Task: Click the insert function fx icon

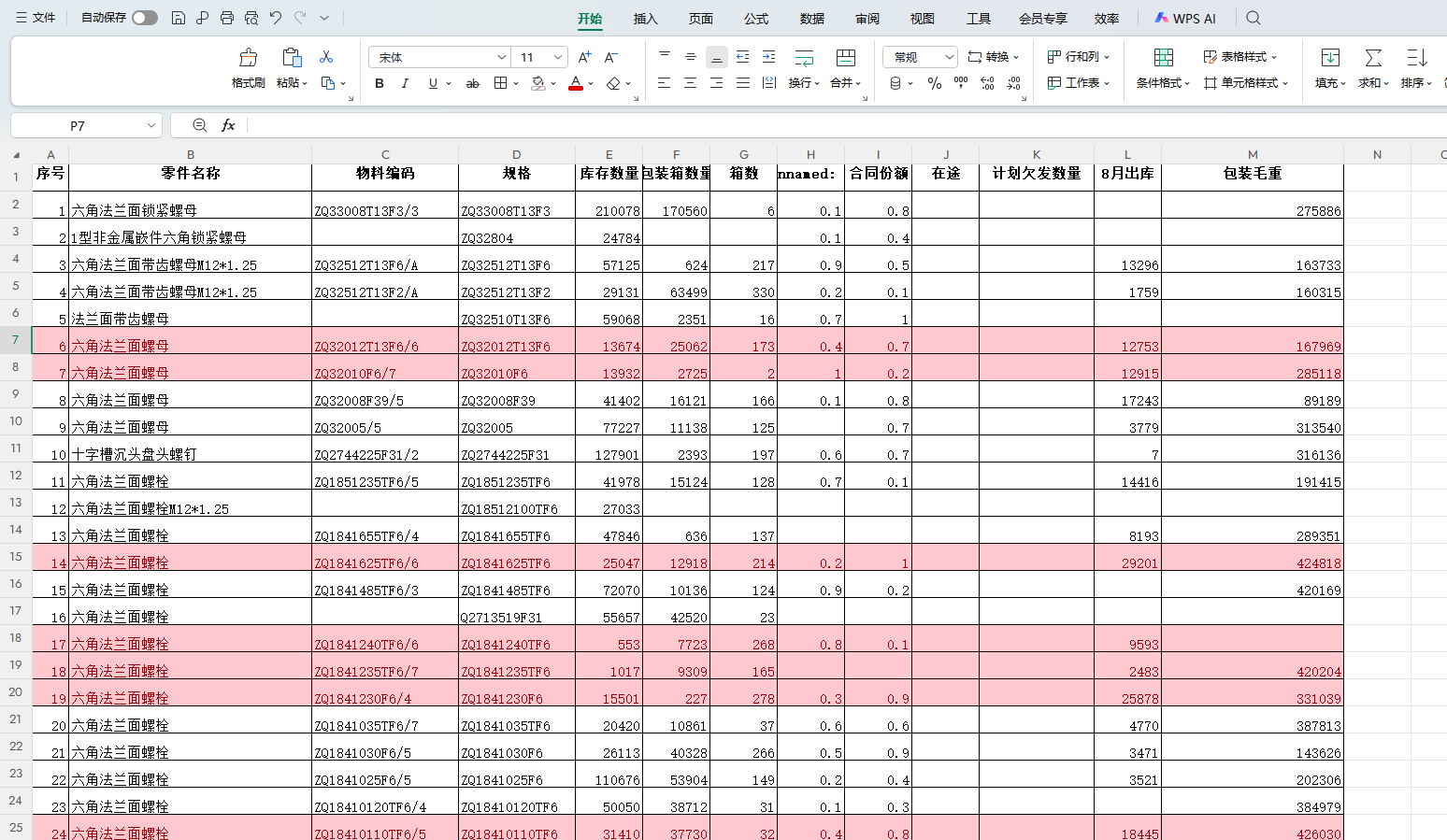Action: coord(228,125)
